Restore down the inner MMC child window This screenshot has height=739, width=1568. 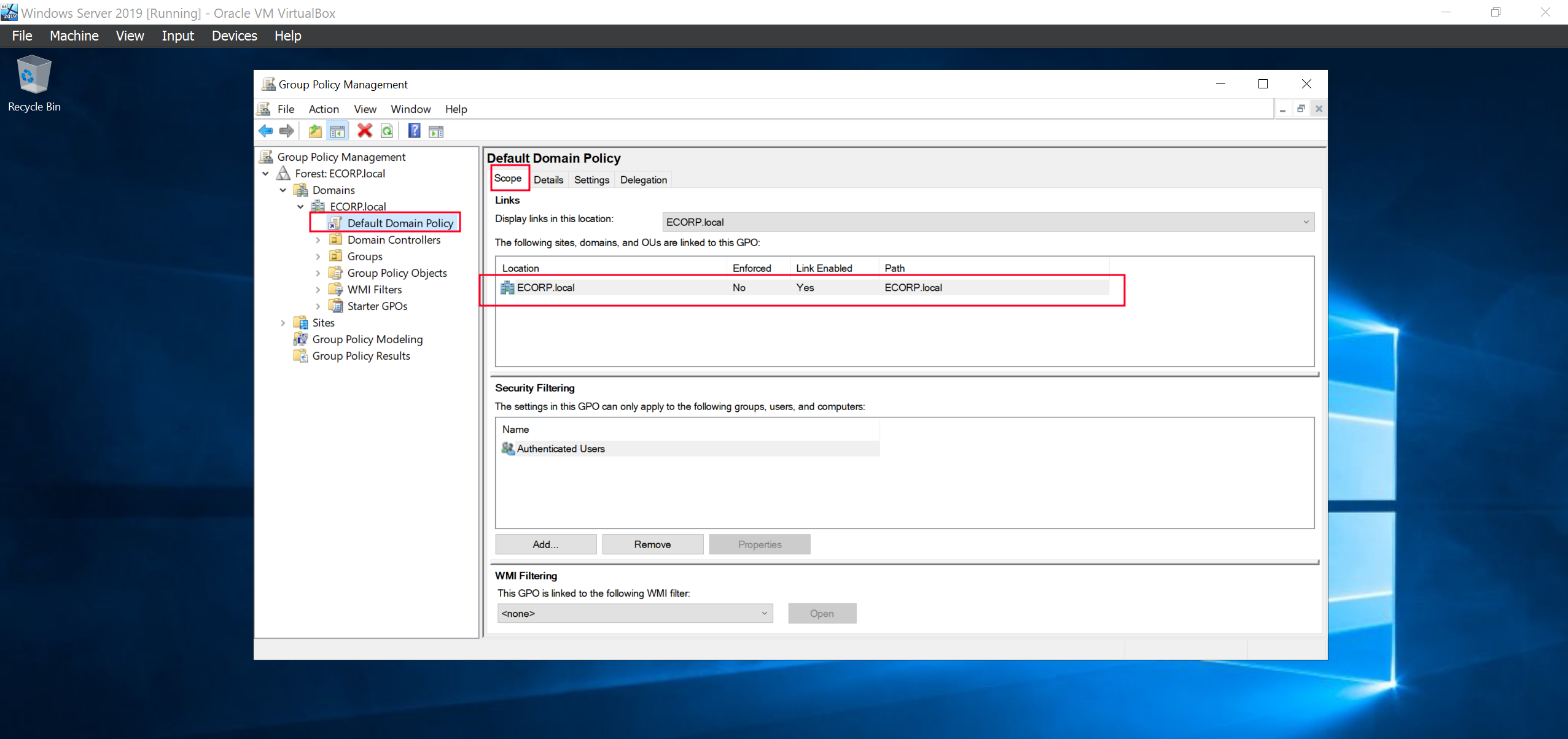point(1301,109)
